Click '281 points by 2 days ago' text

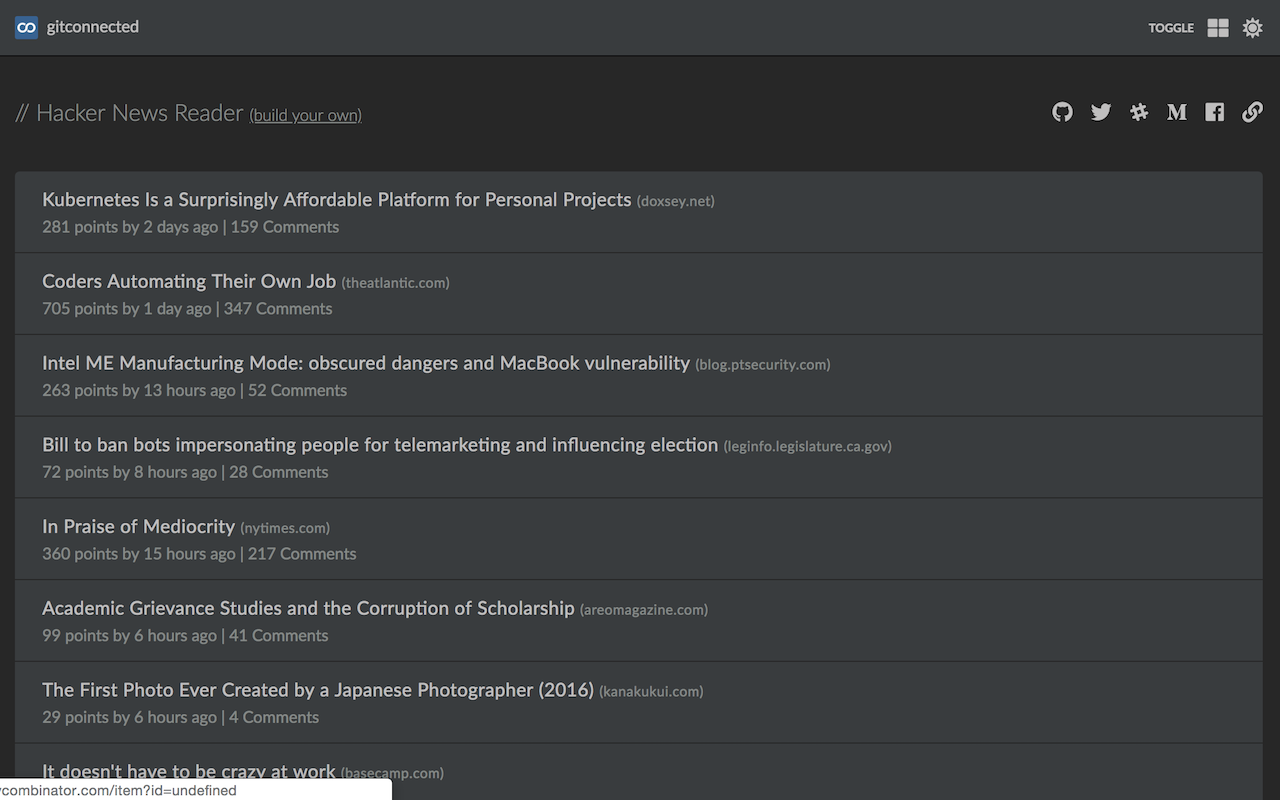(x=130, y=227)
